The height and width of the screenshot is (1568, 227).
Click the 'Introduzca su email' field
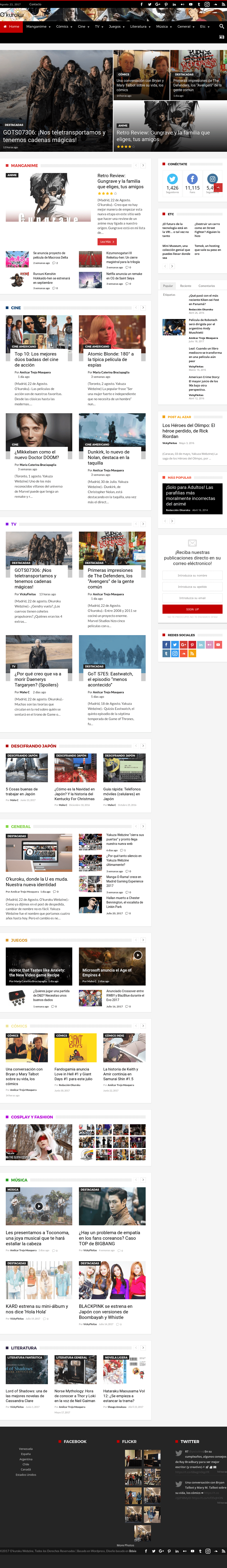click(192, 598)
